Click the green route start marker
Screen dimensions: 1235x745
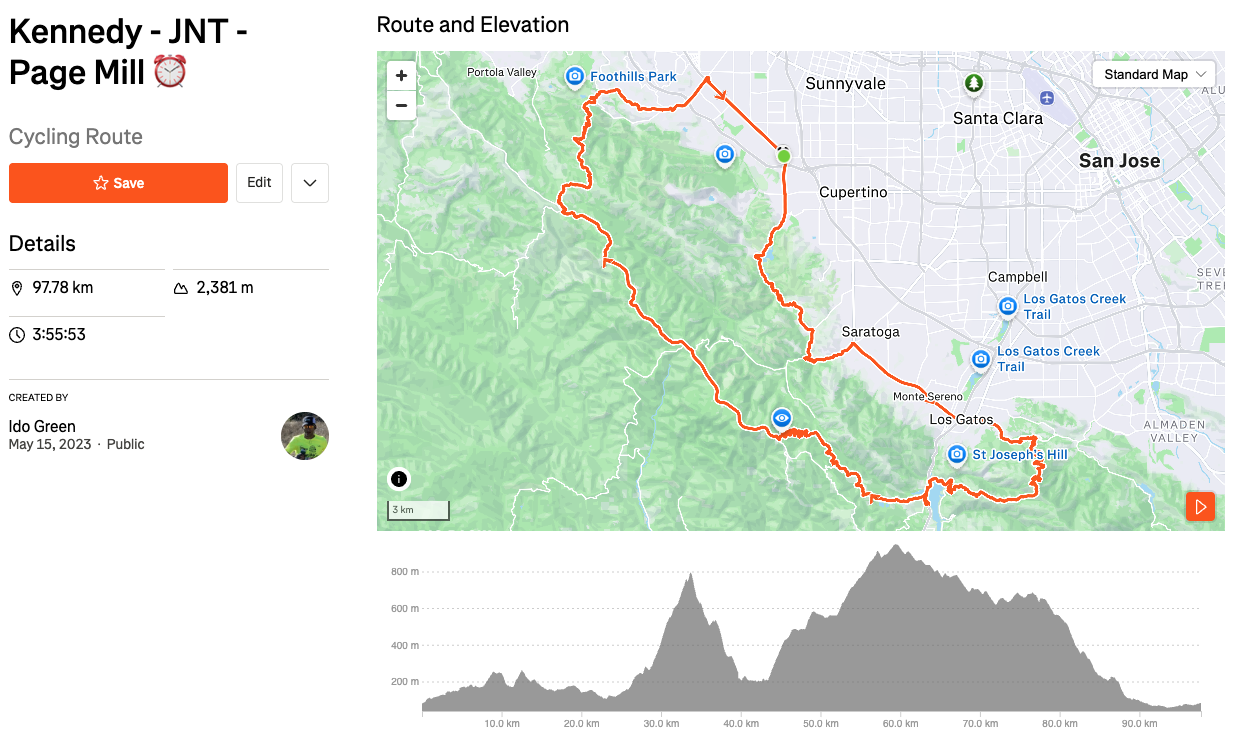pyautogui.click(x=784, y=156)
